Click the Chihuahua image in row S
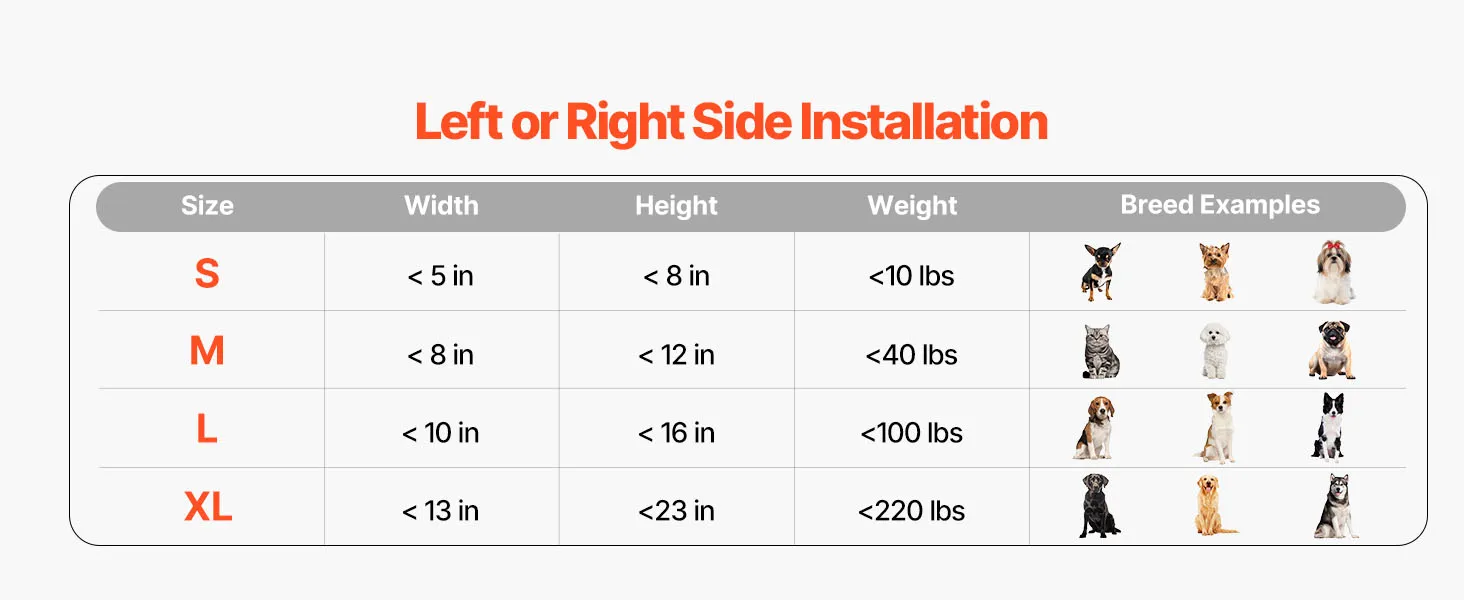 point(1100,272)
